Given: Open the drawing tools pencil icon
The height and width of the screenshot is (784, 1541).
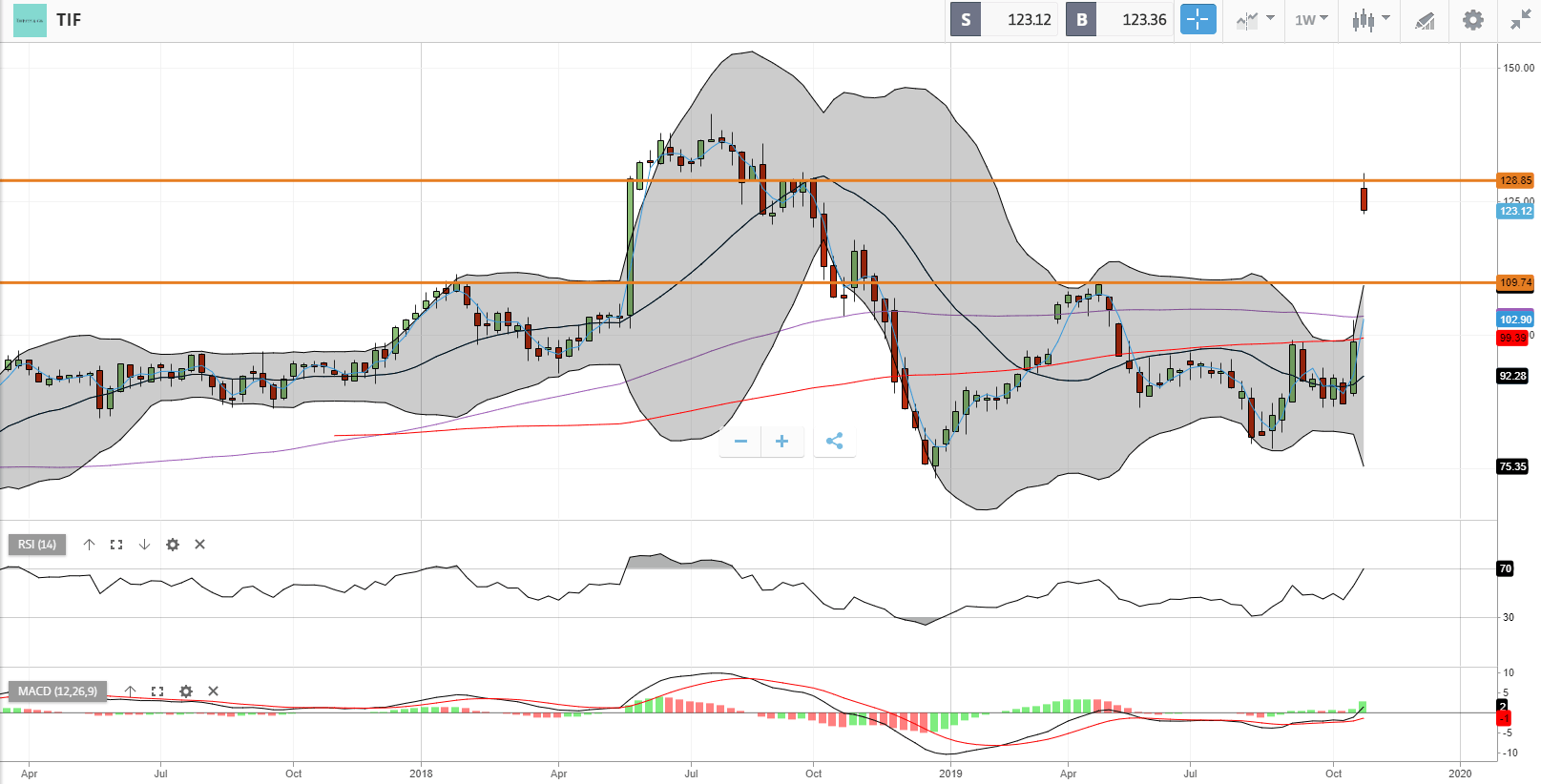Looking at the screenshot, I should 1425,20.
